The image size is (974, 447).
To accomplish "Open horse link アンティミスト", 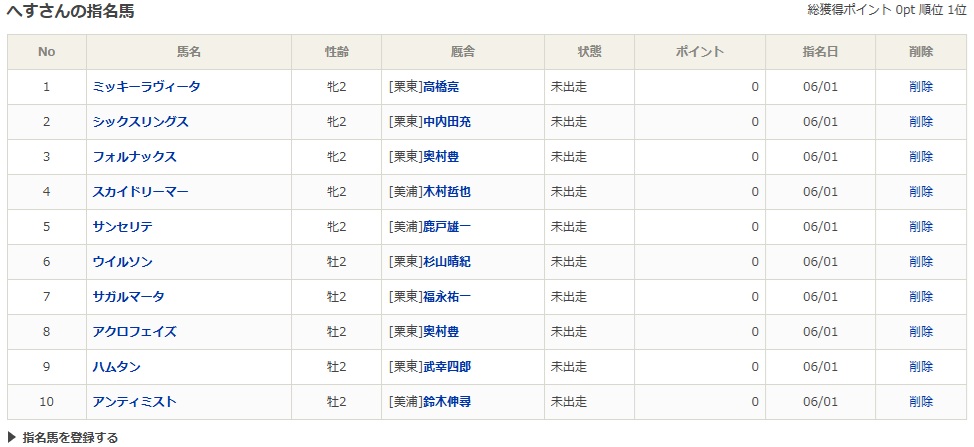I will point(135,402).
